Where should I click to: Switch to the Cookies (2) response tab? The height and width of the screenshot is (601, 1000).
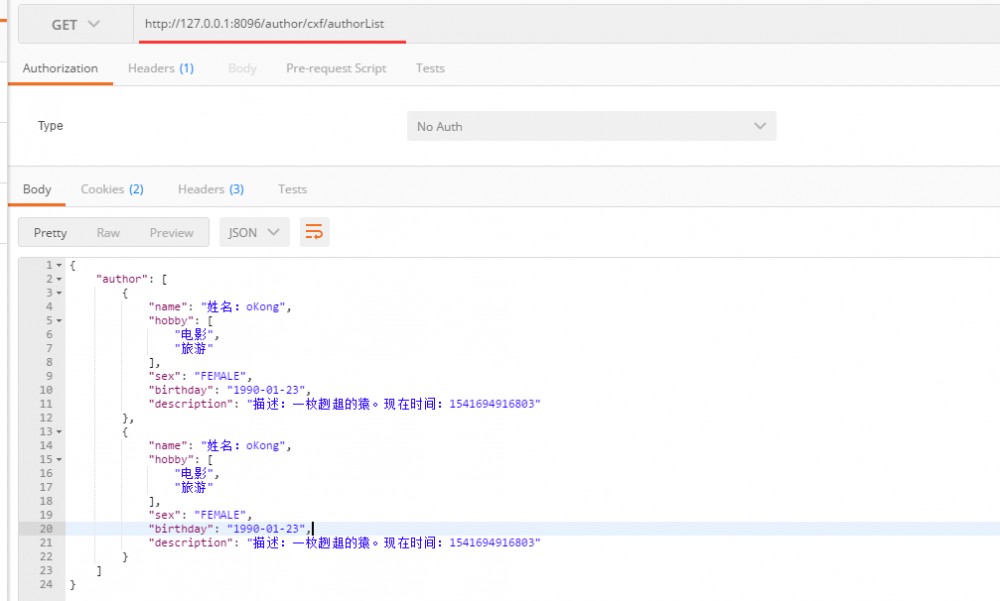tap(112, 189)
